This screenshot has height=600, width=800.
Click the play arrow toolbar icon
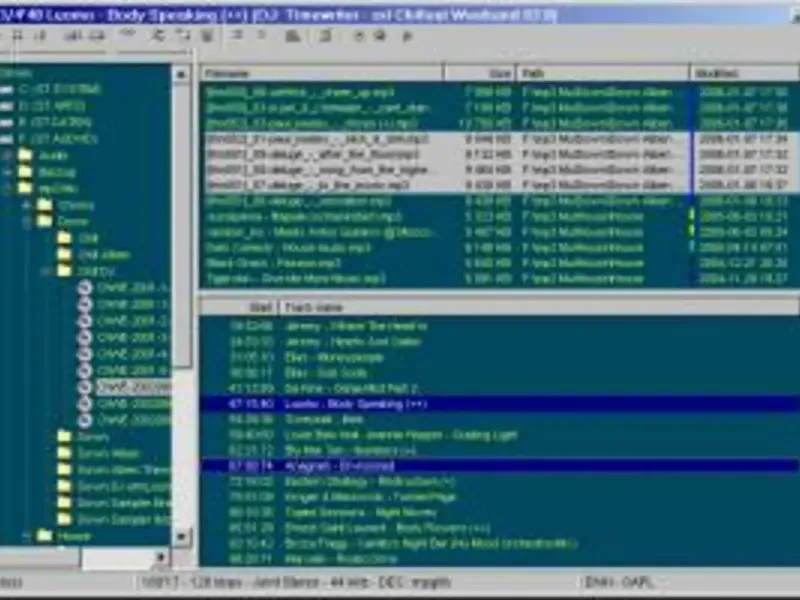click(407, 36)
